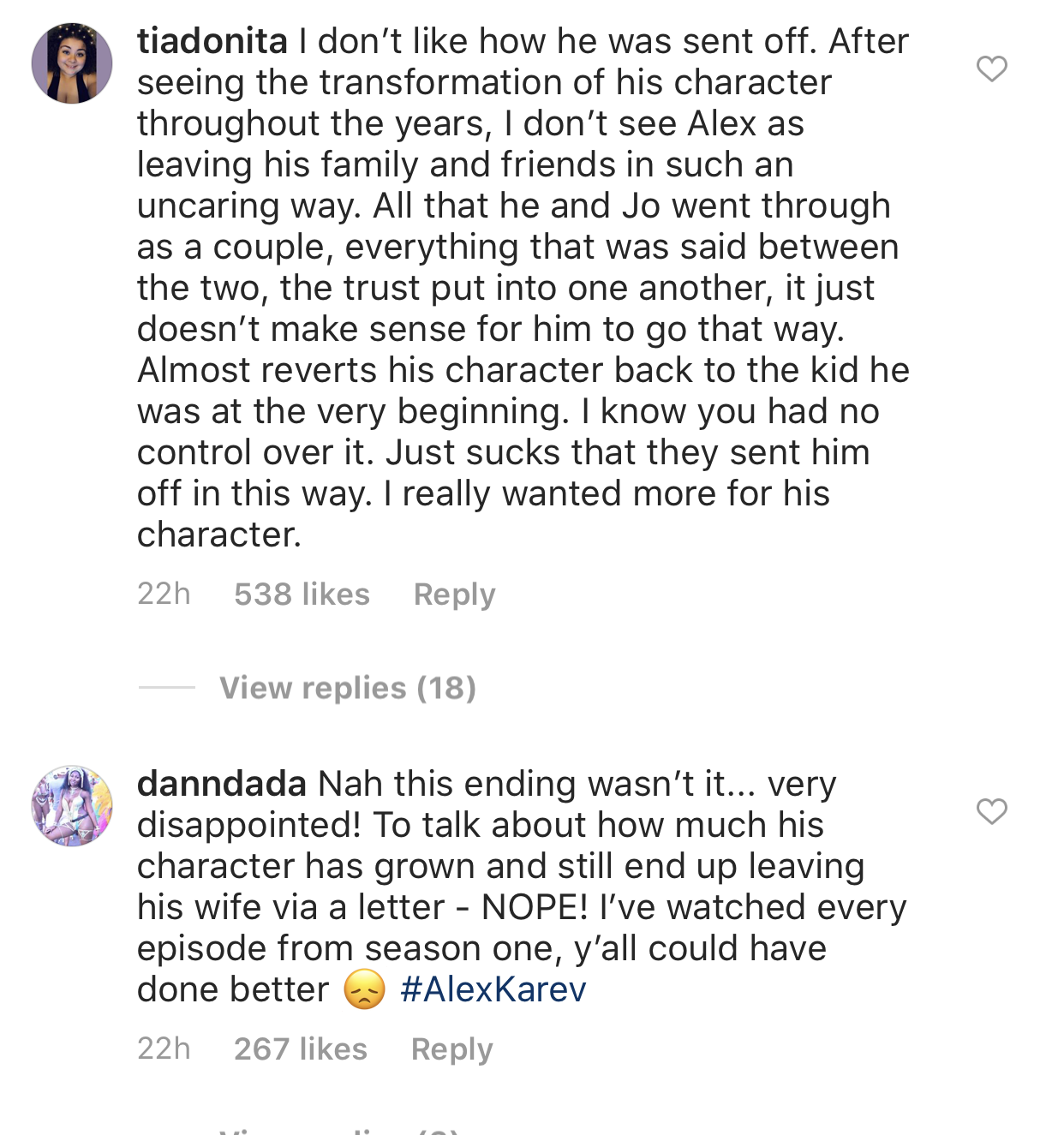View the 538 likes list
The height and width of the screenshot is (1135, 1064).
302,594
